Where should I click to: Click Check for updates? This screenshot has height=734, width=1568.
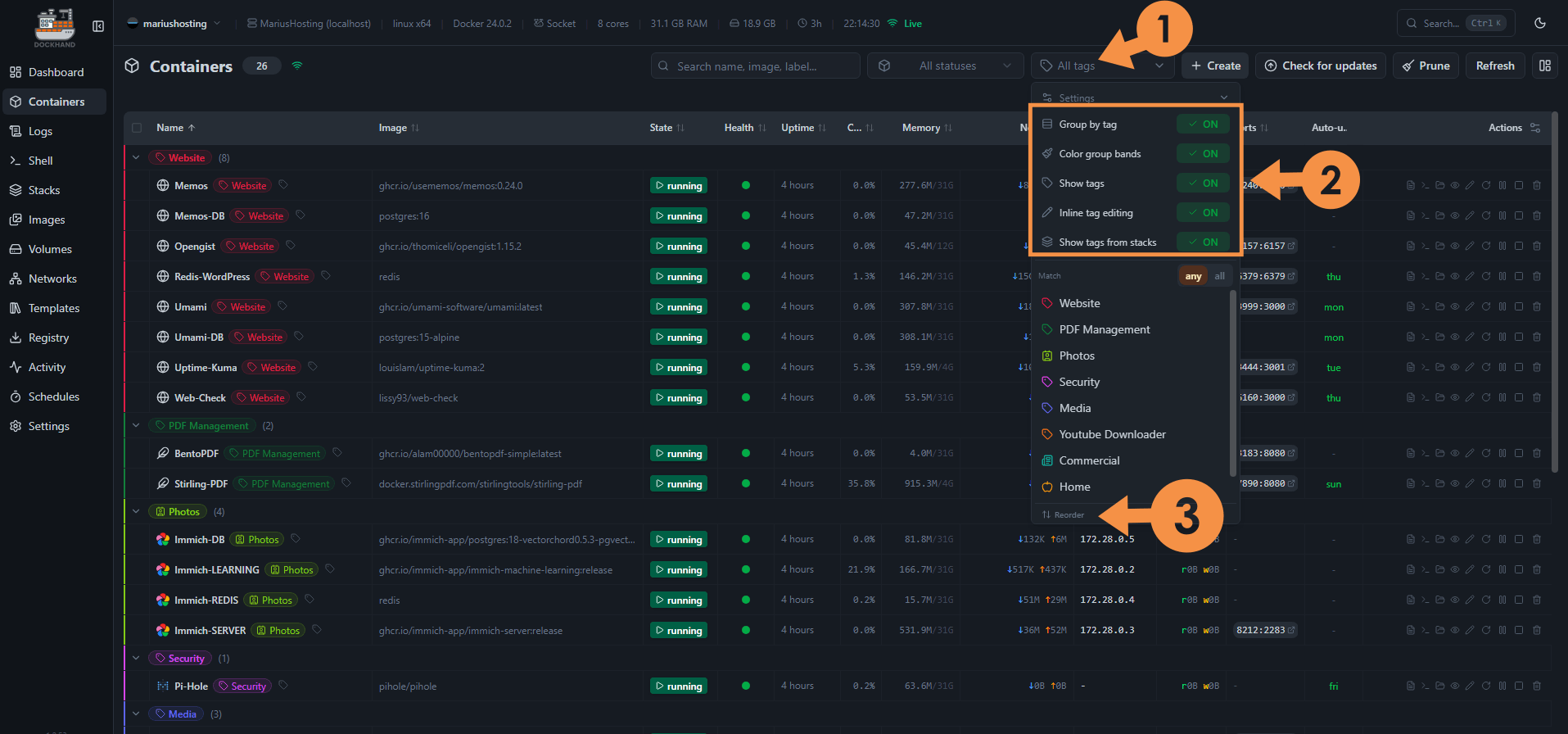point(1321,66)
